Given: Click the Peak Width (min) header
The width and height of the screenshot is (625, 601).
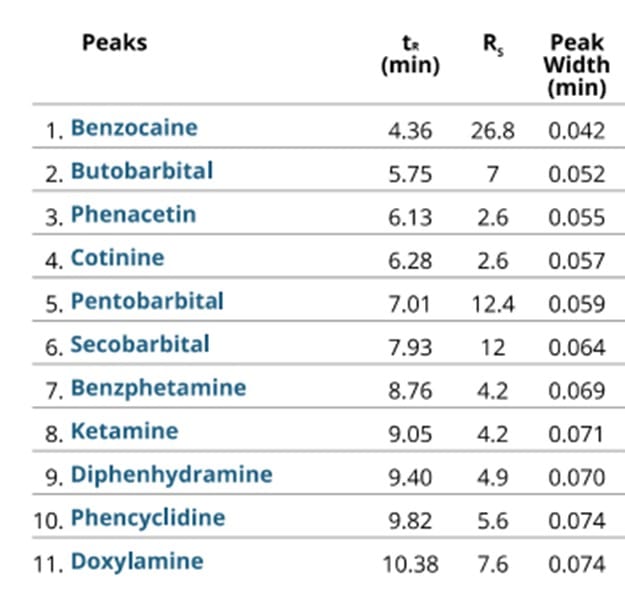Looking at the screenshot, I should pyautogui.click(x=577, y=65).
